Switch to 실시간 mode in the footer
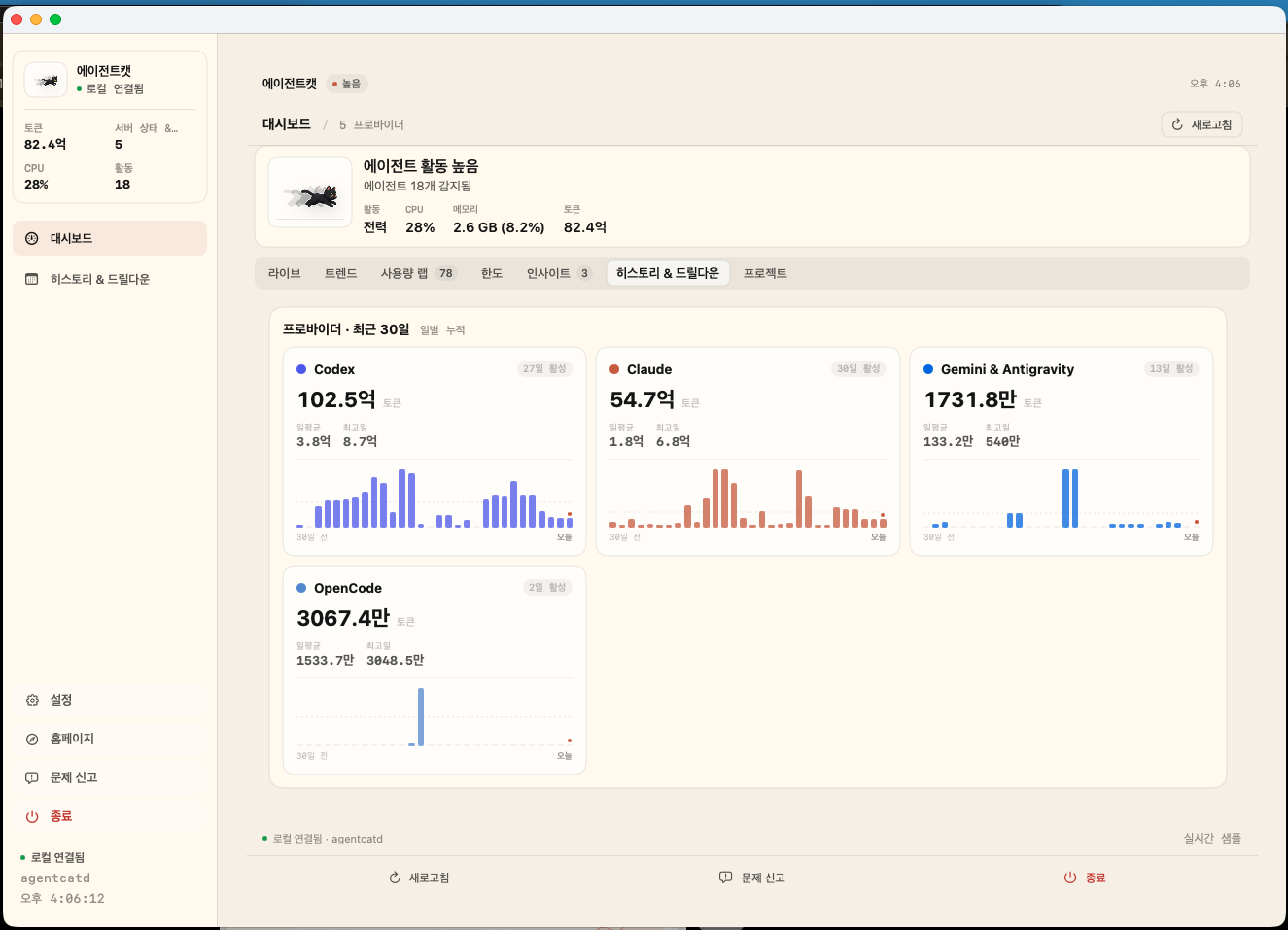 [x=1199, y=838]
